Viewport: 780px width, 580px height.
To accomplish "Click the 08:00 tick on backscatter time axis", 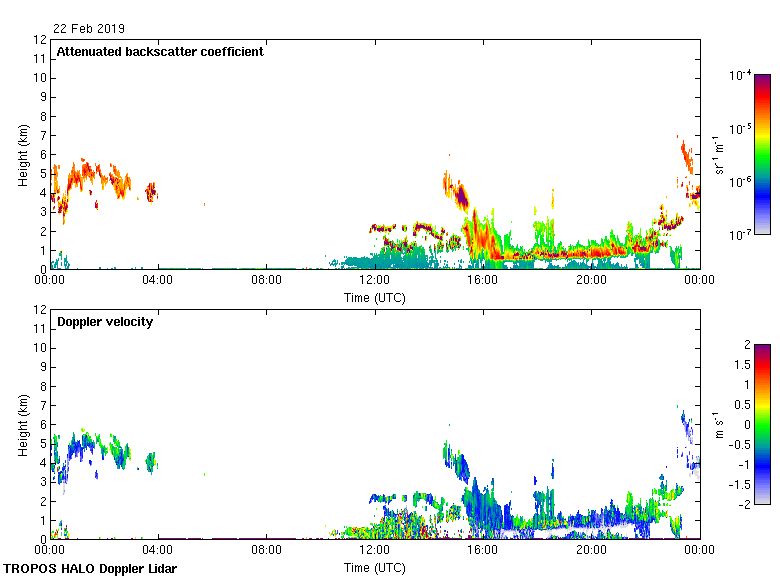I will (266, 281).
